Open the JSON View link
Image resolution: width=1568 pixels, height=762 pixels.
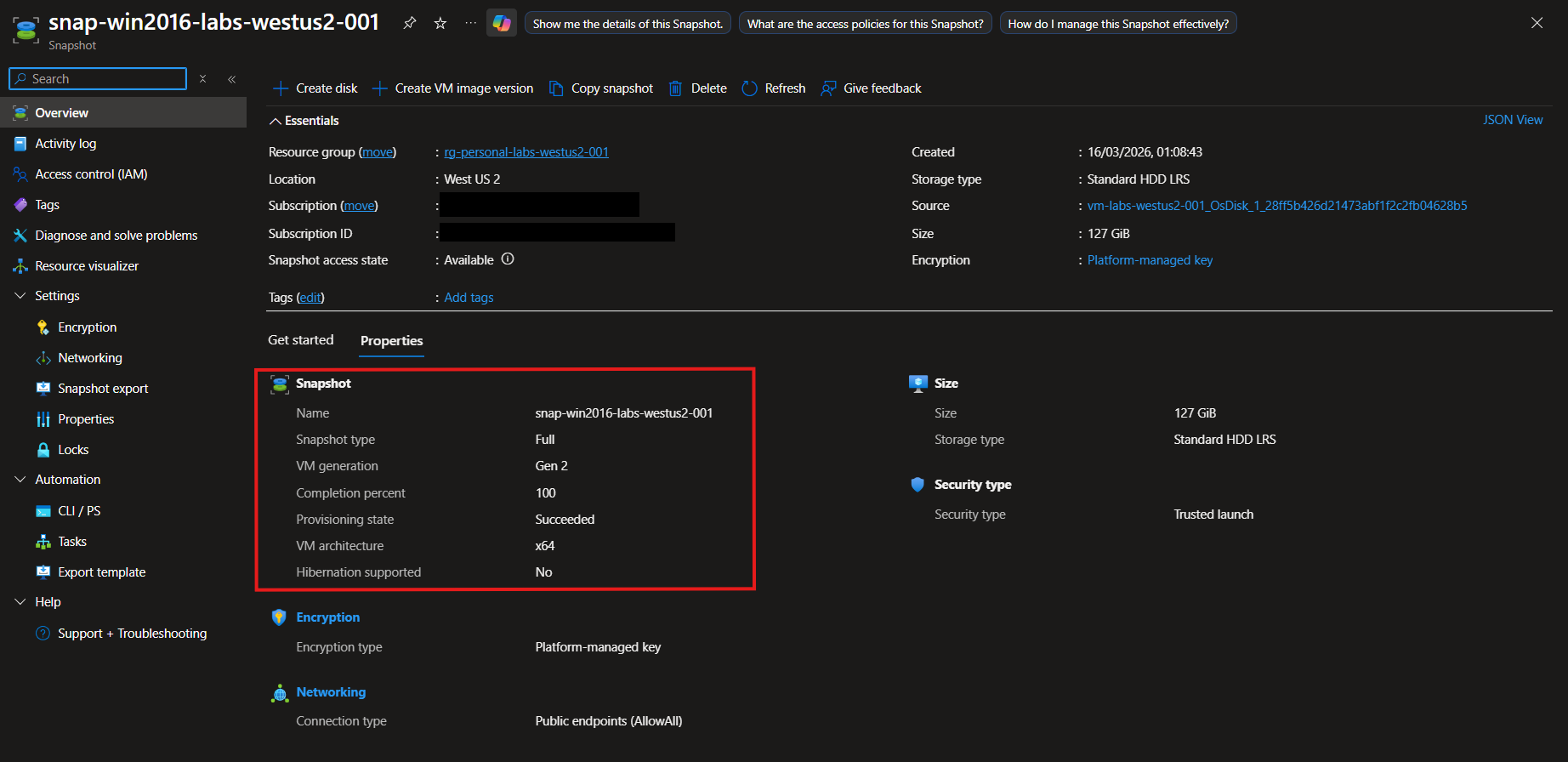pos(1512,120)
